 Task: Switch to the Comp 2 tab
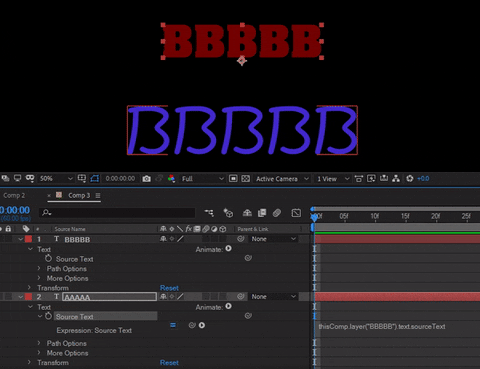(x=14, y=195)
